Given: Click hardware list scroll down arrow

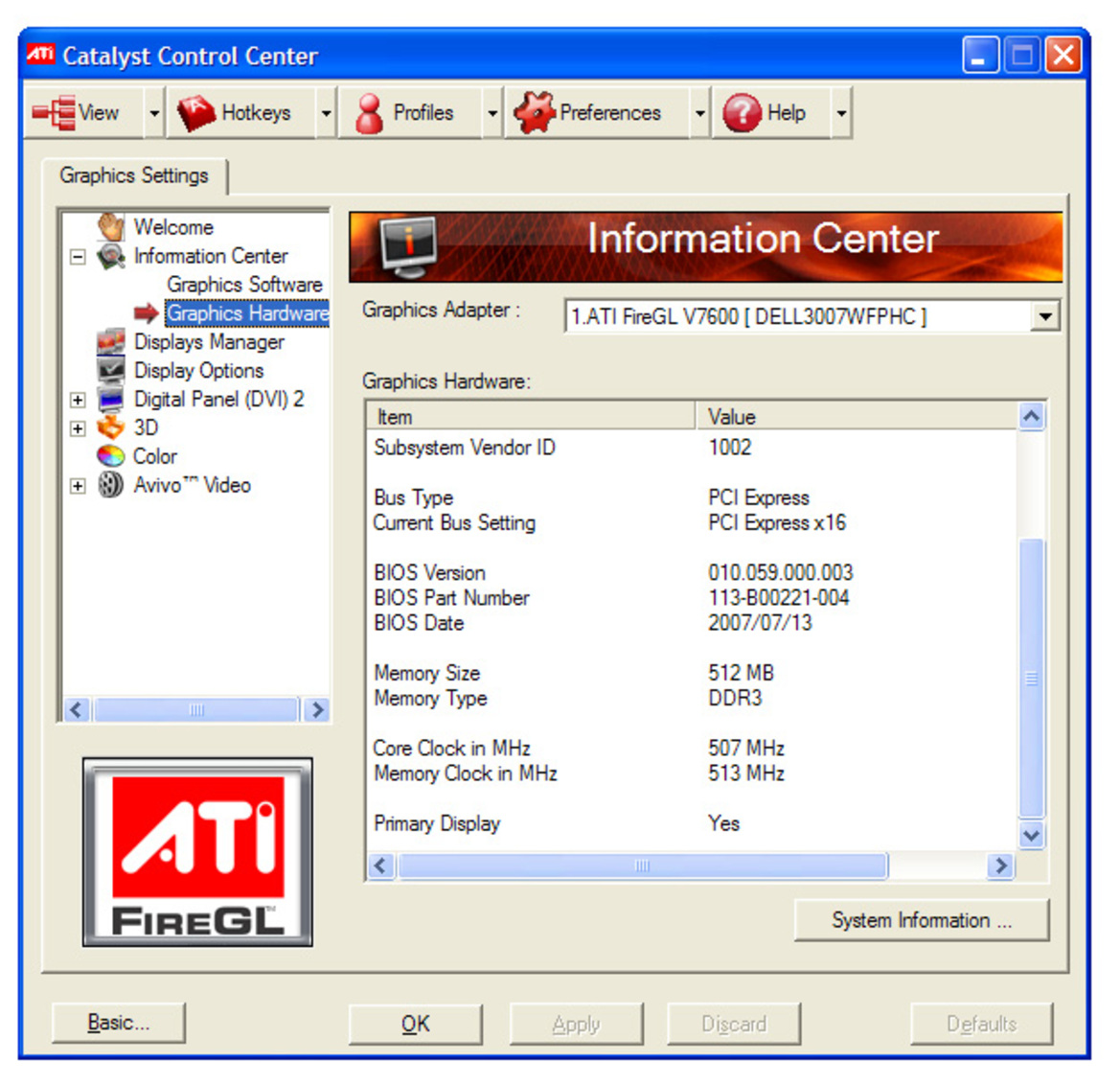Looking at the screenshot, I should pos(1032,835).
